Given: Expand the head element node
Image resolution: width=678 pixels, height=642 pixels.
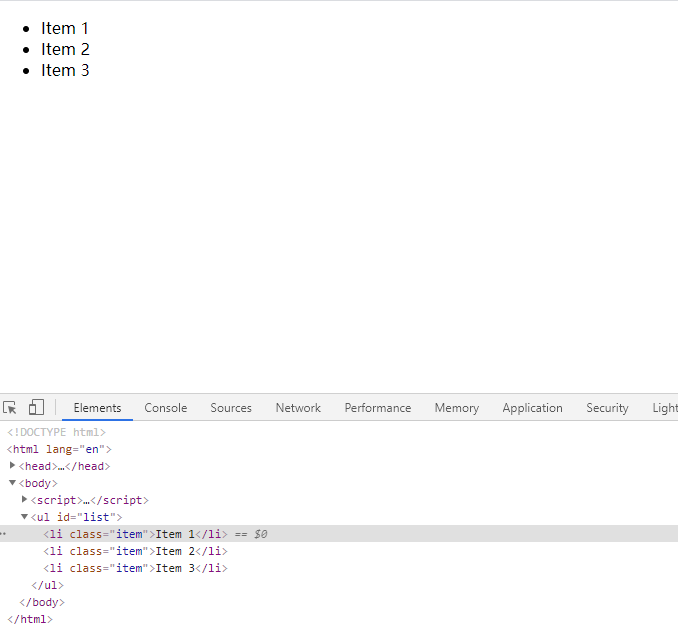Looking at the screenshot, I should click(13, 466).
